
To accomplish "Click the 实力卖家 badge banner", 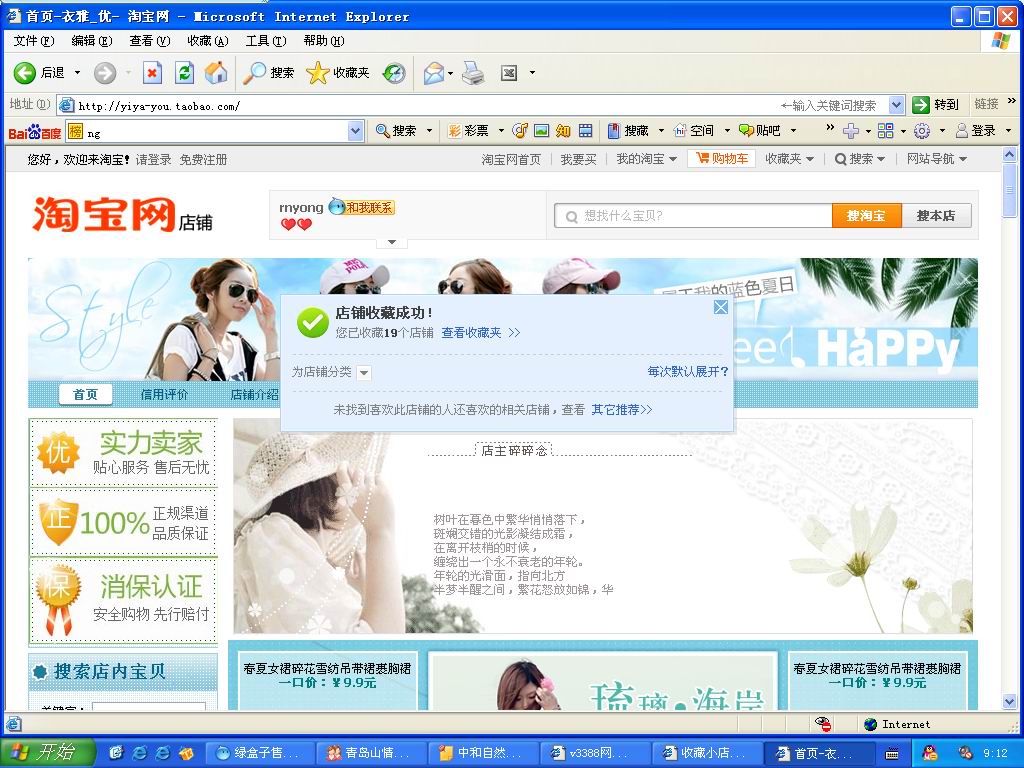I will [123, 452].
